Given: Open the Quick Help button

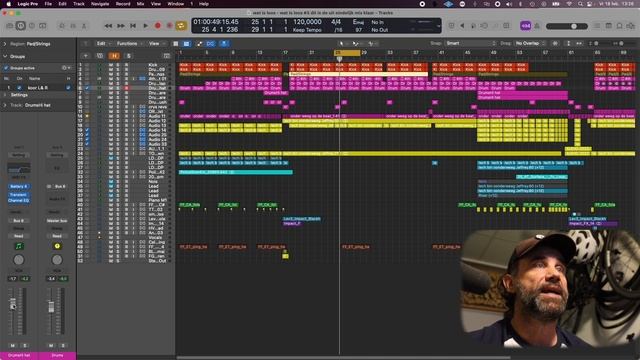Looking at the screenshot, I should coord(31,26).
